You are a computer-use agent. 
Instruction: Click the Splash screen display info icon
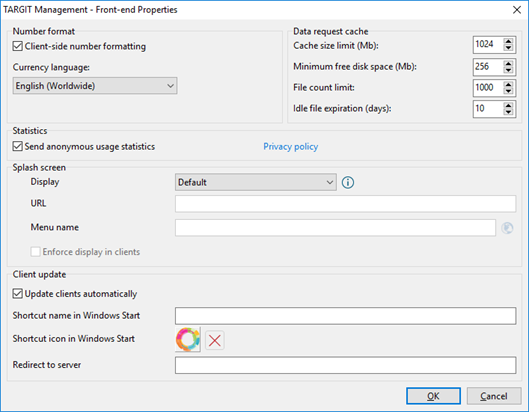pyautogui.click(x=348, y=183)
